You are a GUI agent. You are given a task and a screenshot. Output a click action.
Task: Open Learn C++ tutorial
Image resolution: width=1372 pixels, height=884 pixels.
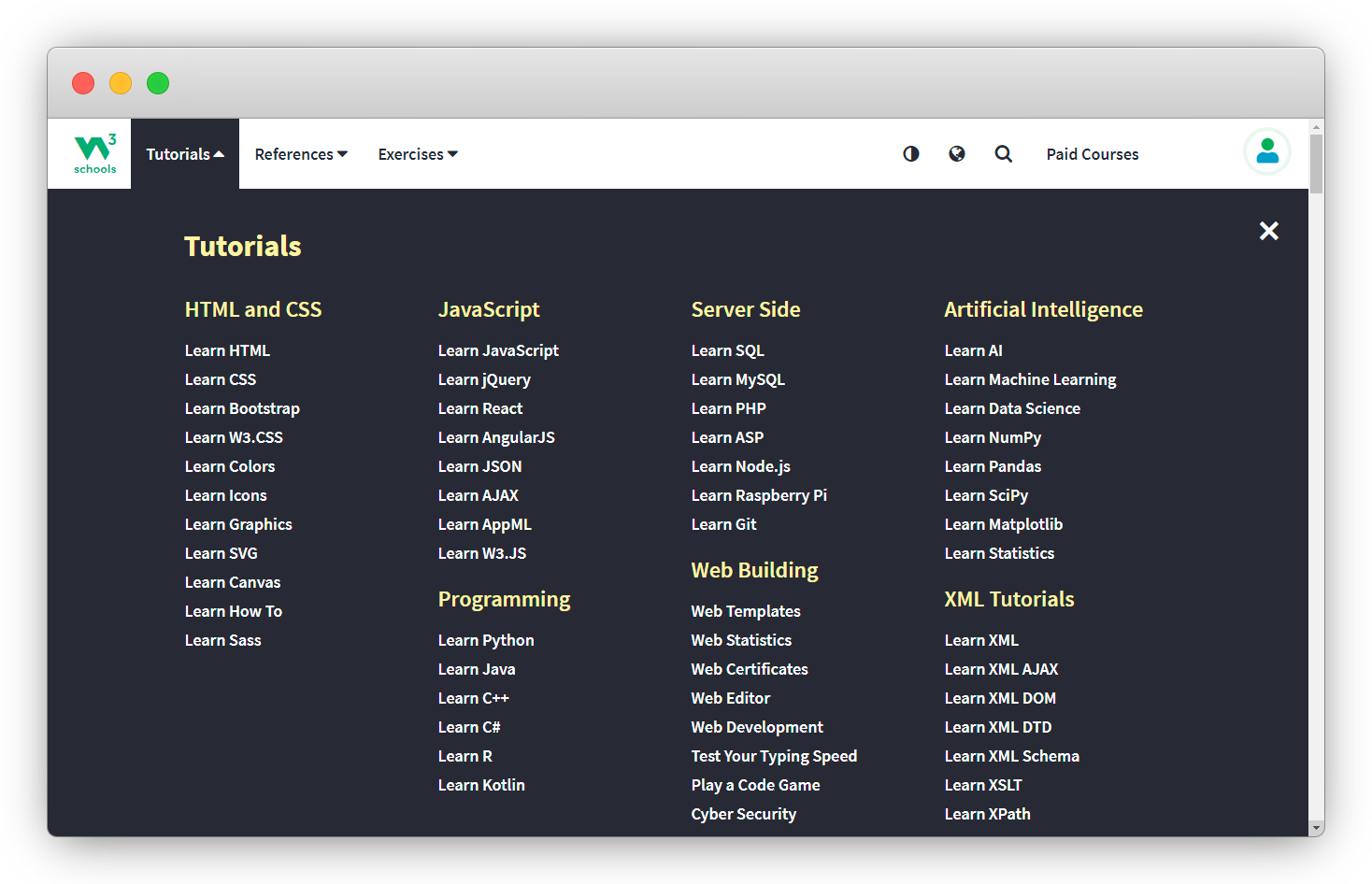coord(474,698)
